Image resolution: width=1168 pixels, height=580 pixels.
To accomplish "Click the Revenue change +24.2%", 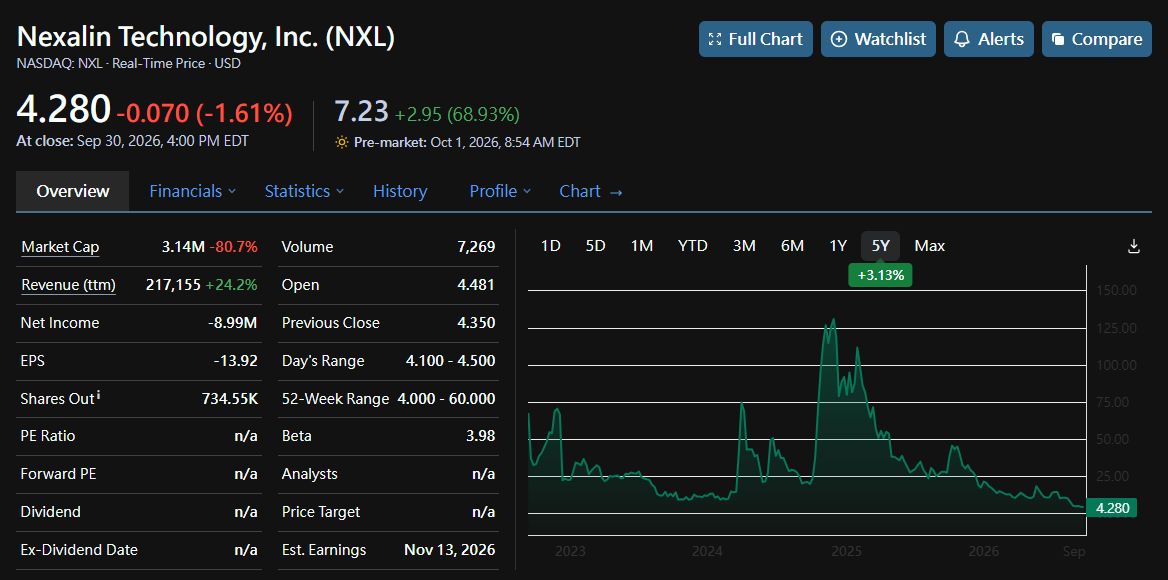I will click(232, 284).
